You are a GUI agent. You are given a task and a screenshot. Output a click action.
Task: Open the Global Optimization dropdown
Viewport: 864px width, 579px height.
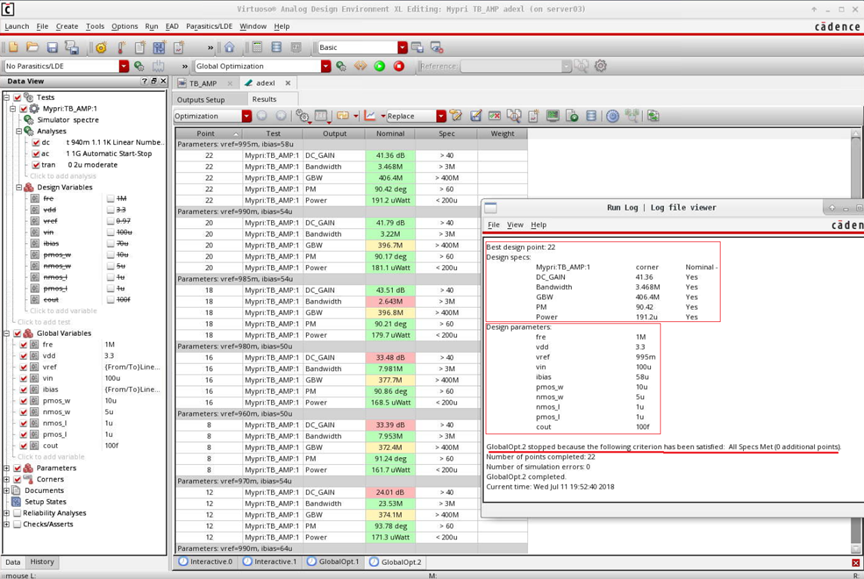pyautogui.click(x=325, y=64)
